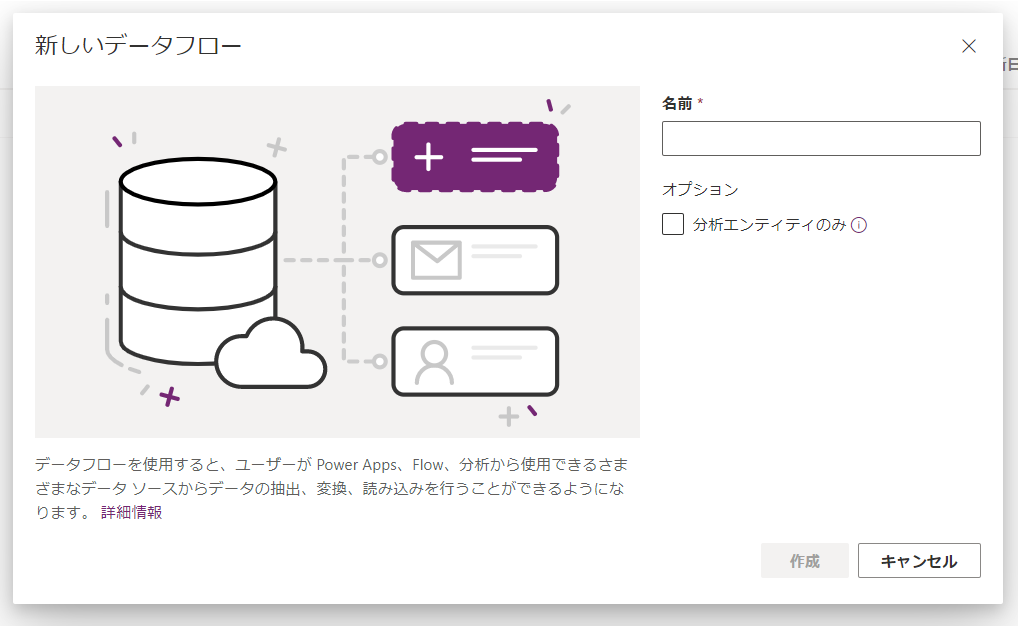Open info icon next to 分析エンティティのみ

pyautogui.click(x=859, y=225)
